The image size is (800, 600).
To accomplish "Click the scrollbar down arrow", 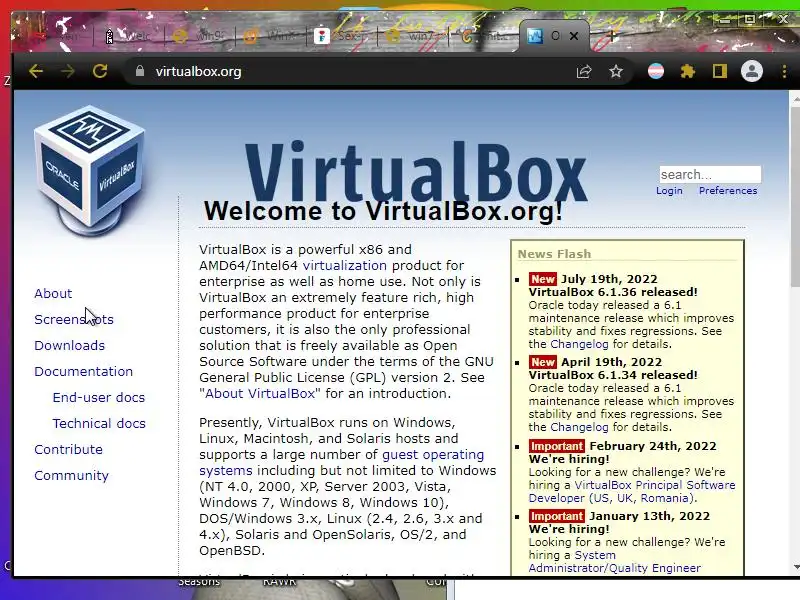I will point(796,567).
